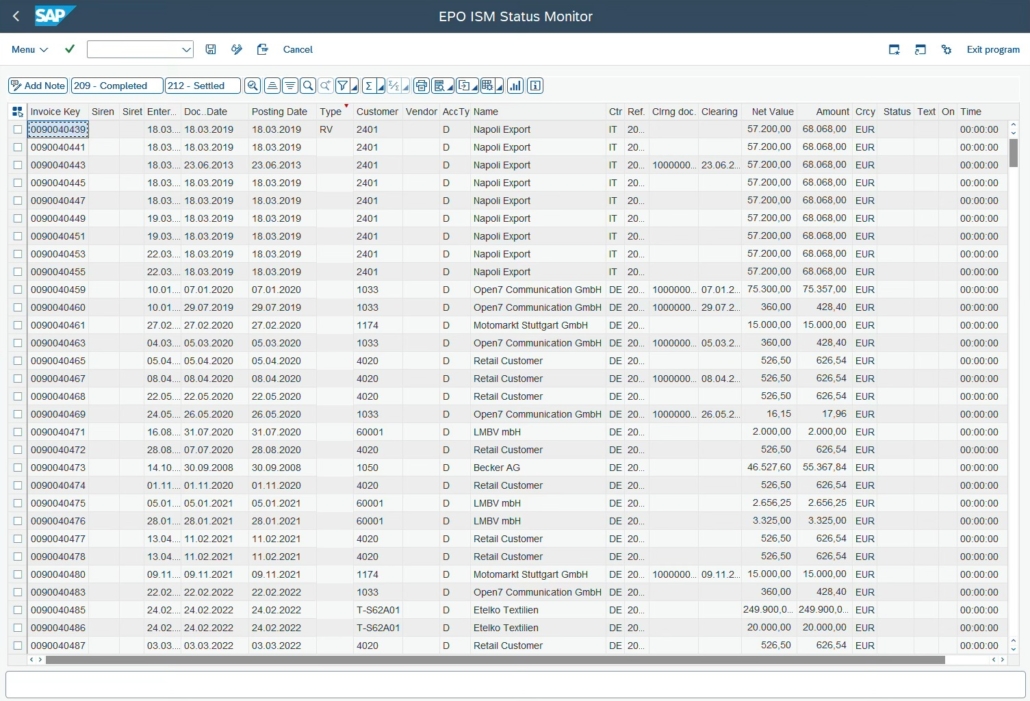This screenshot has height=701, width=1030.
Task: Select row checkbox of invoice 0090040461
Action: point(18,325)
